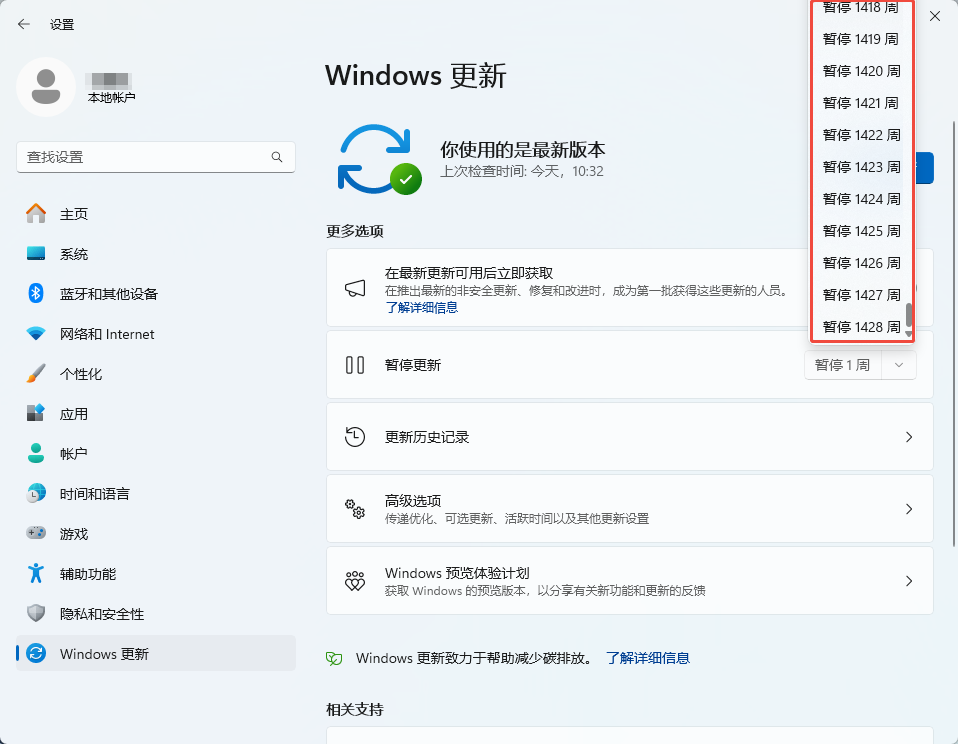The width and height of the screenshot is (958, 744).
Task: Click the Windows 更新 sync icon in sidebar
Action: tap(36, 653)
